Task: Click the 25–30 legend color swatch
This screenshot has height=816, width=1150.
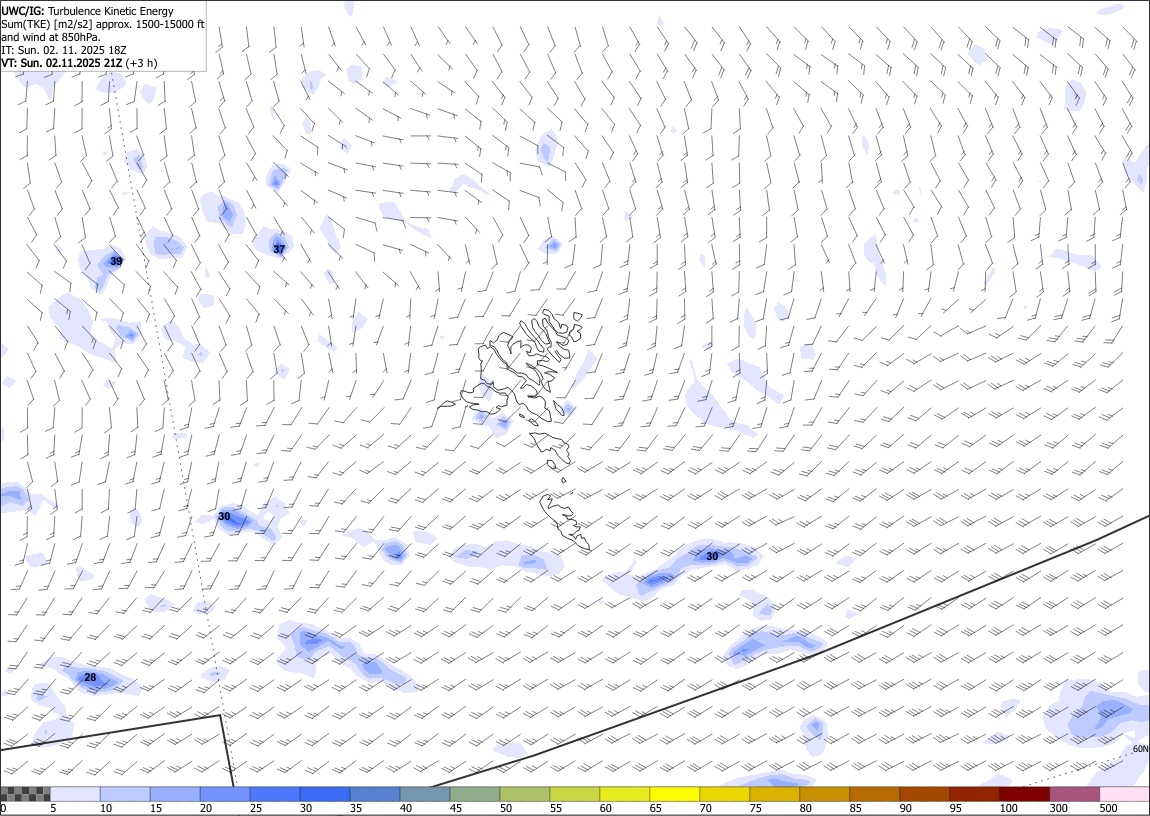Action: tap(275, 794)
